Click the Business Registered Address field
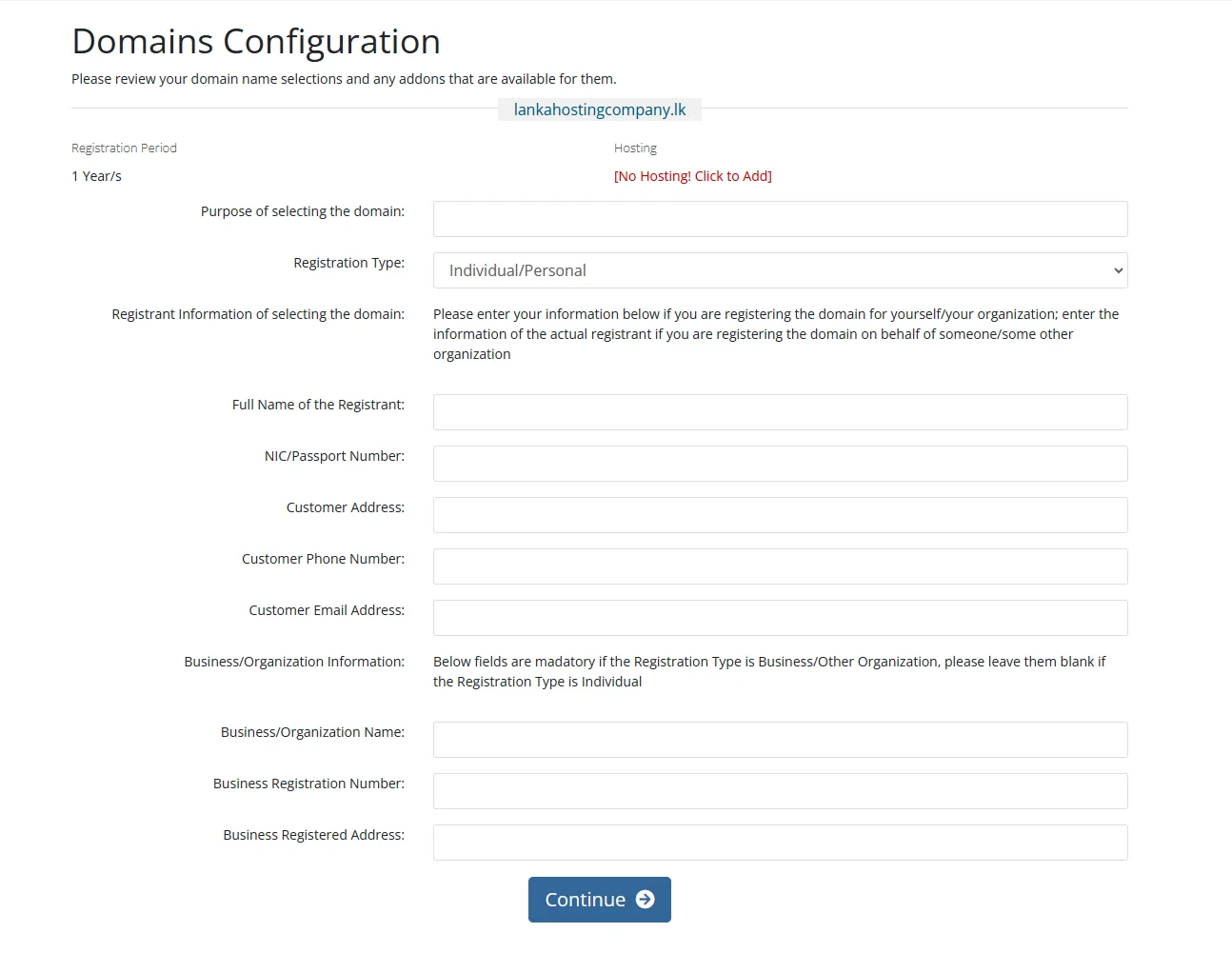 779,842
